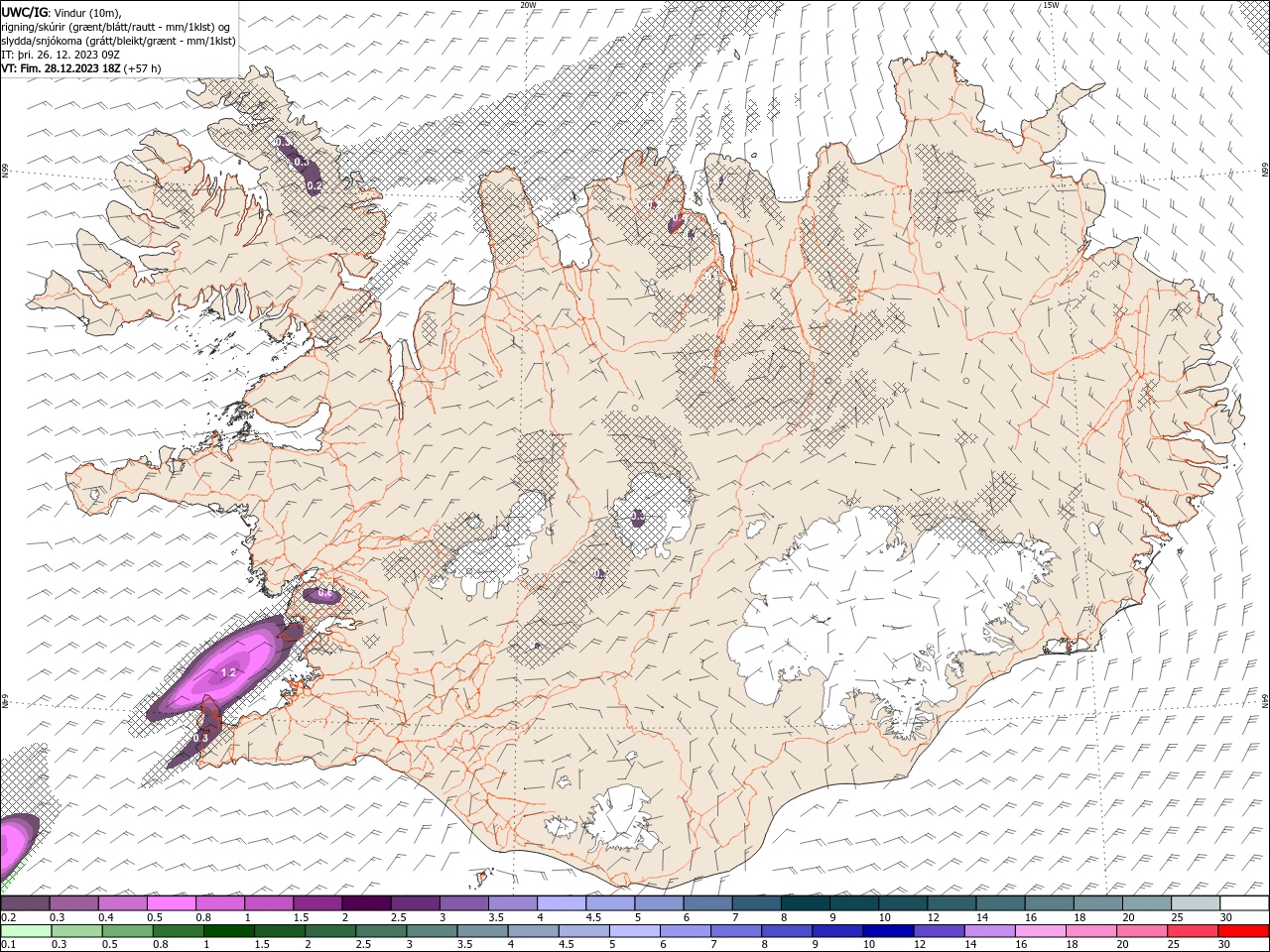Pick the upper scale swatch between 18 and 20

[x=1099, y=902]
